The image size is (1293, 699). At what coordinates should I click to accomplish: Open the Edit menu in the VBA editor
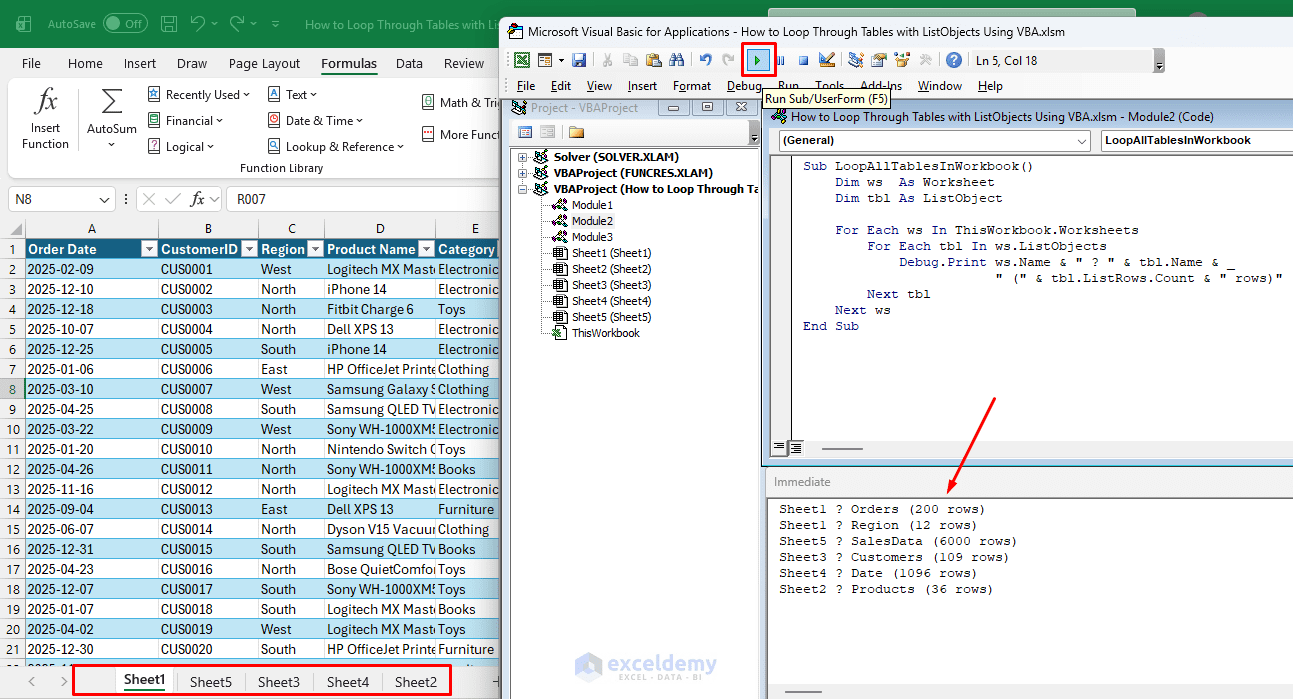click(561, 86)
